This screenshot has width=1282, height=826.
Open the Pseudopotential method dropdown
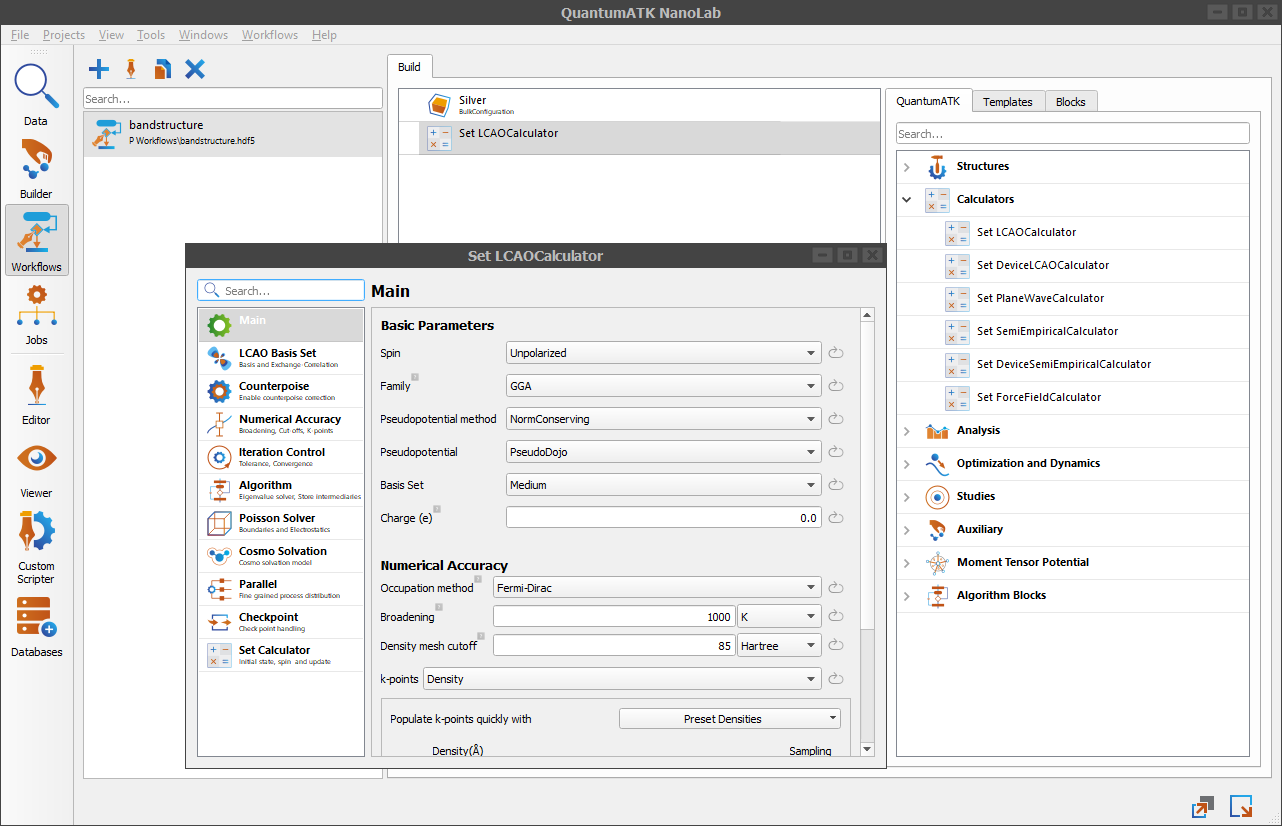coord(664,419)
